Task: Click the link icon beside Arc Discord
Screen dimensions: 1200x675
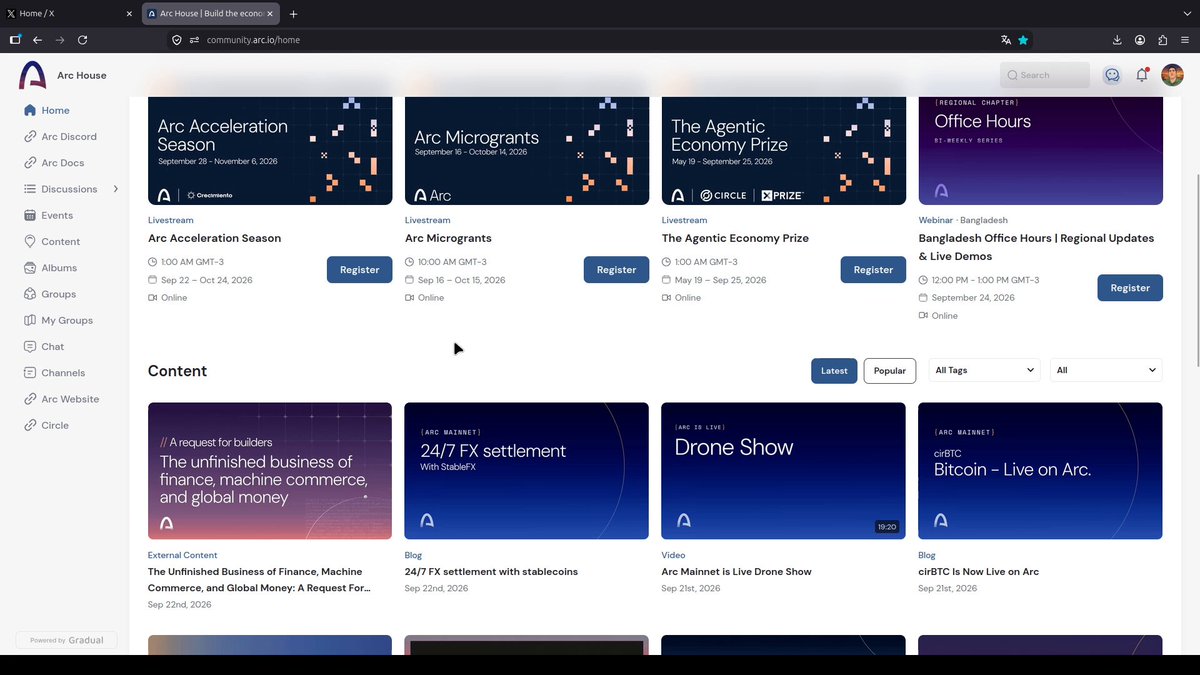Action: pos(31,137)
